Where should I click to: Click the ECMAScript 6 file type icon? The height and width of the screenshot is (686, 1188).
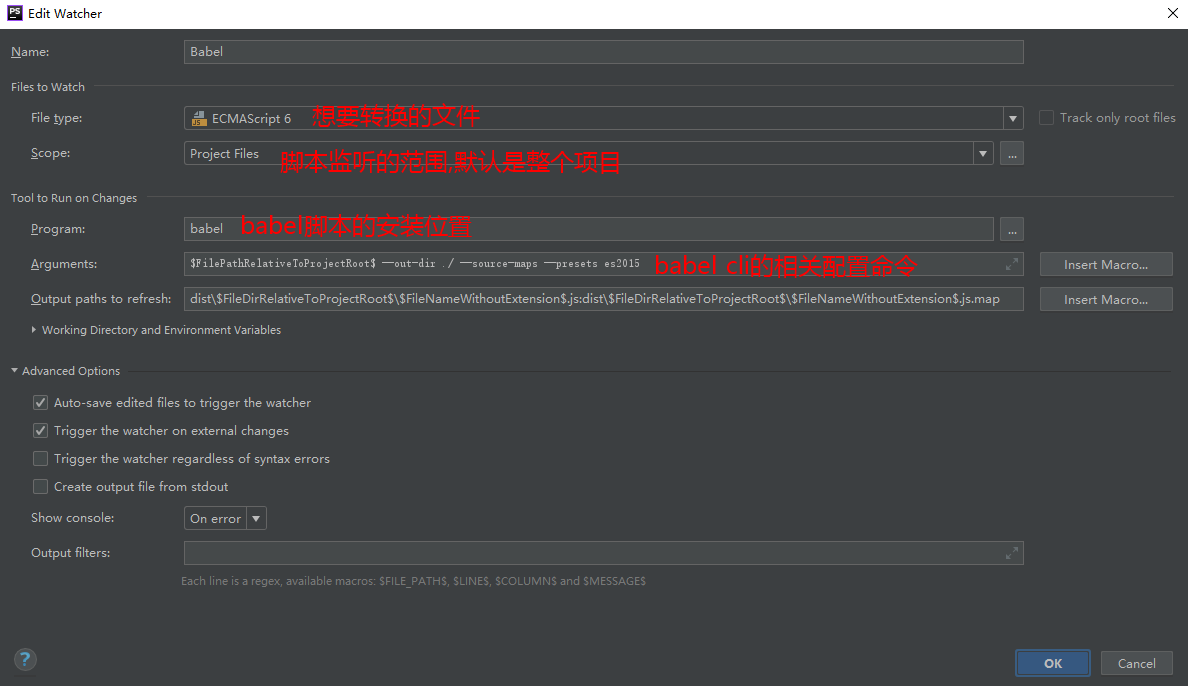pos(198,117)
